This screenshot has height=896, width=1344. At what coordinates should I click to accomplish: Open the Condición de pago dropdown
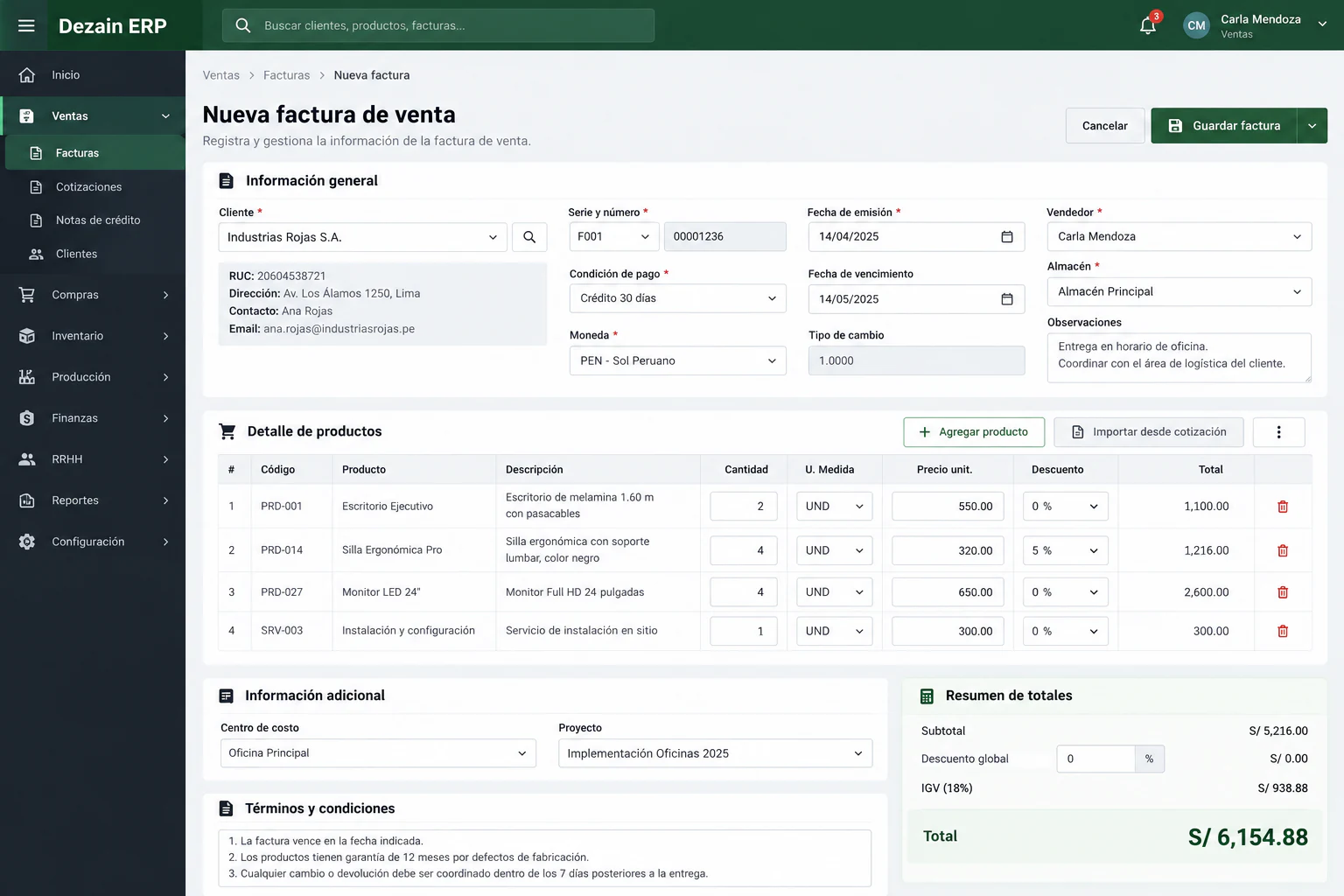tap(677, 298)
